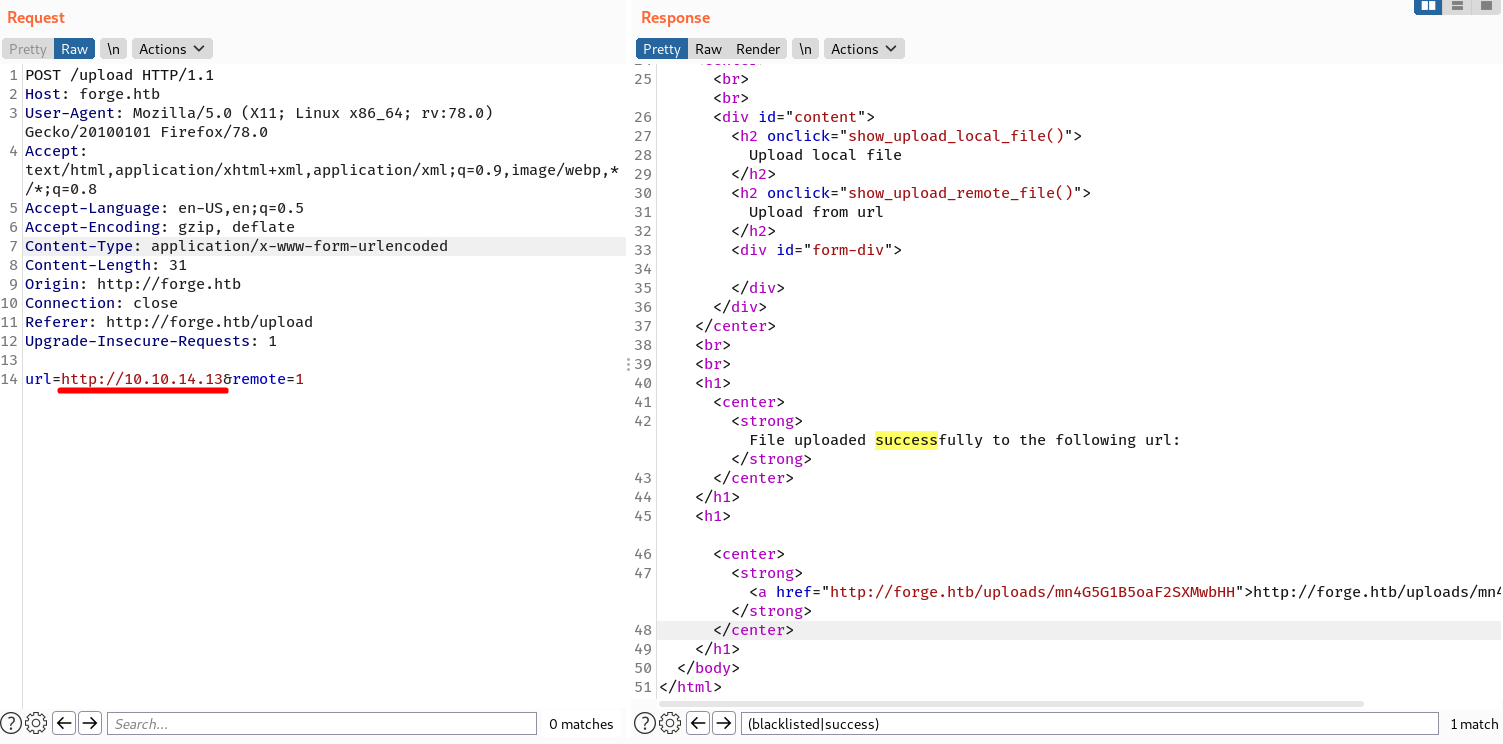Viewport: 1503px width, 744px height.
Task: Jump to next match in Response
Action: click(724, 723)
